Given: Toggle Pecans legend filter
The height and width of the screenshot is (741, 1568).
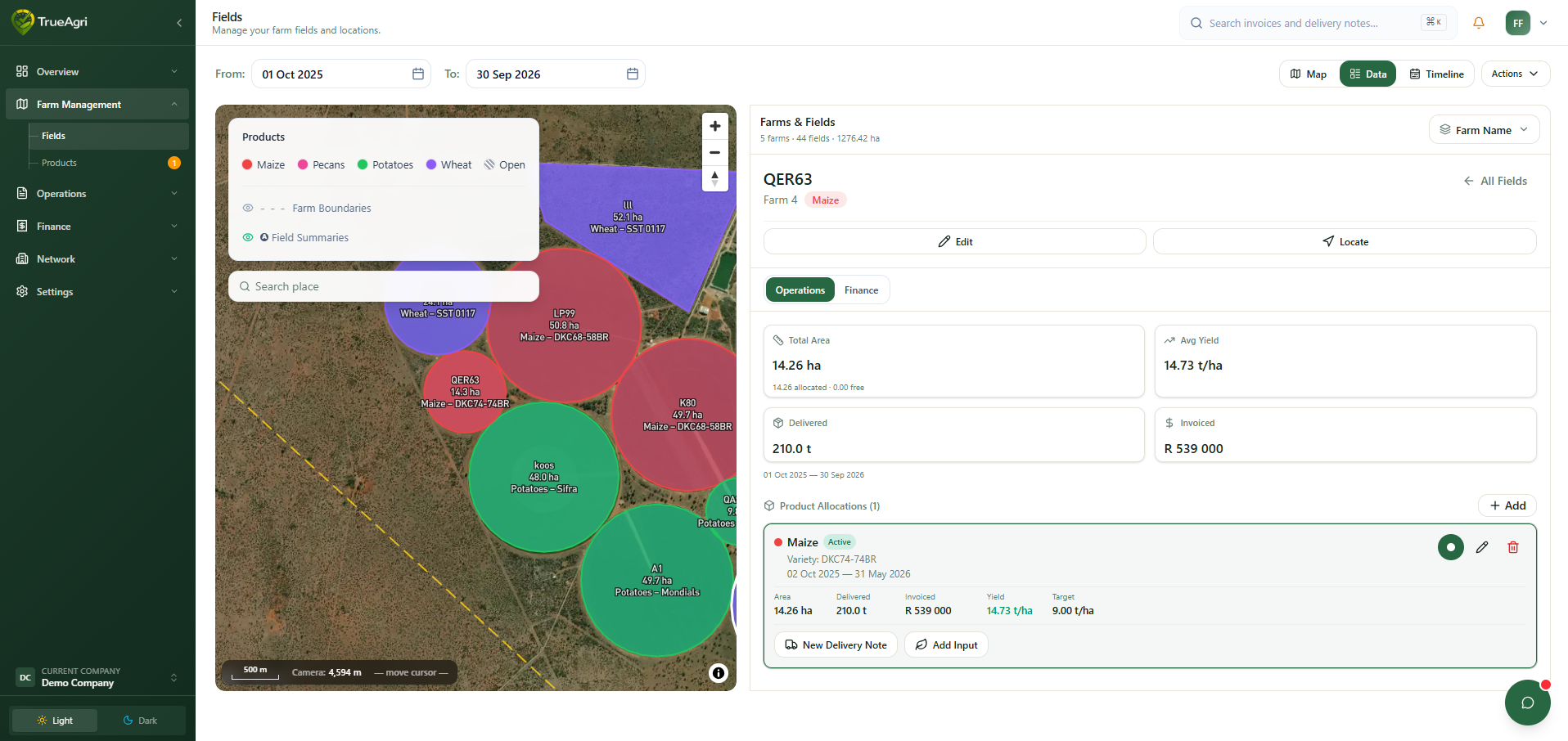Looking at the screenshot, I should (321, 164).
